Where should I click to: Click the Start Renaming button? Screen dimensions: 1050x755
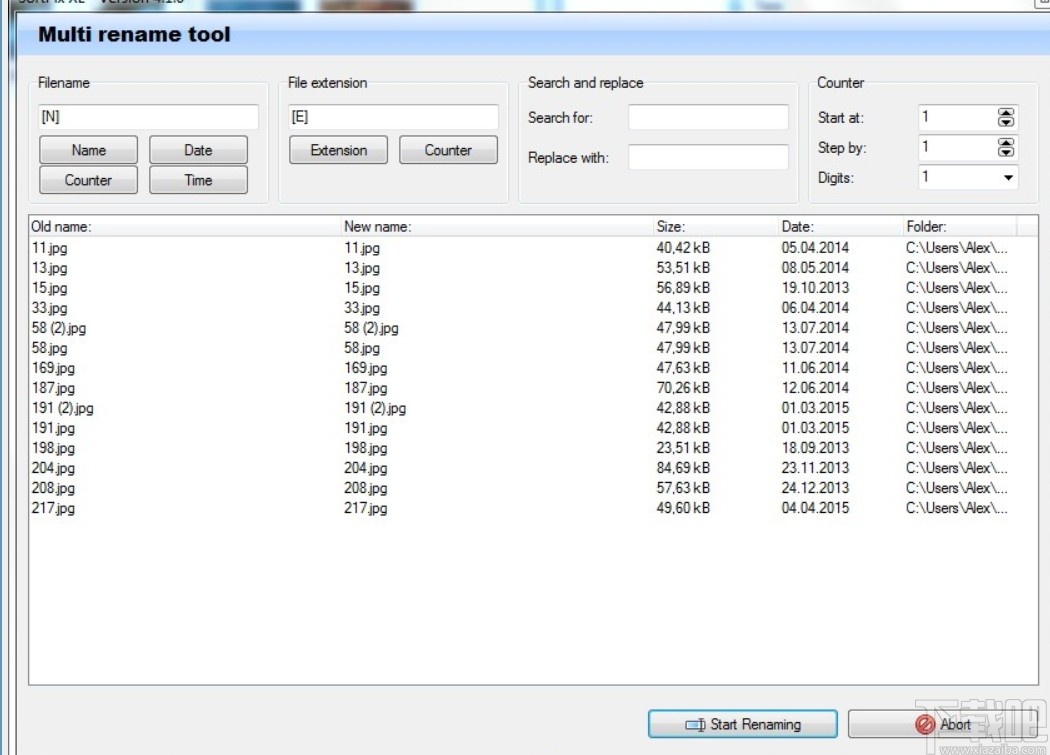click(x=743, y=724)
